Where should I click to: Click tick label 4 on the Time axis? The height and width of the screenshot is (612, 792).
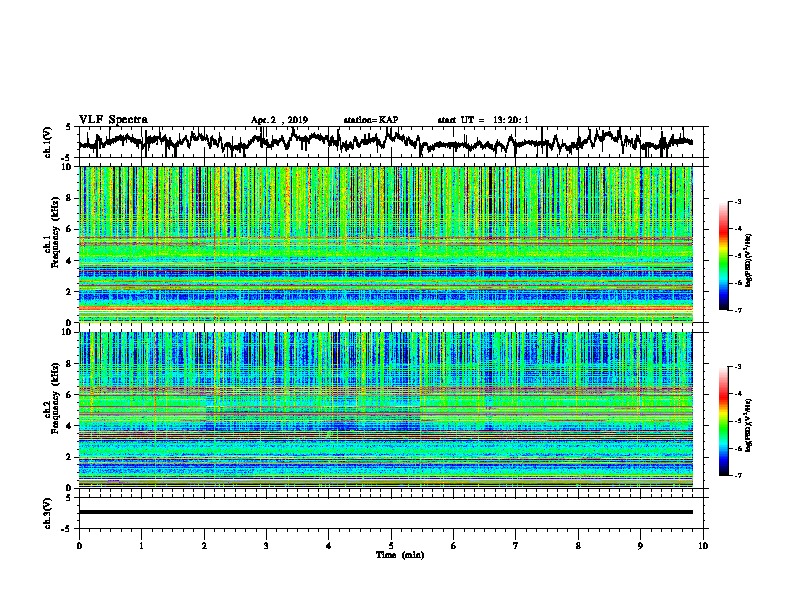tap(329, 546)
